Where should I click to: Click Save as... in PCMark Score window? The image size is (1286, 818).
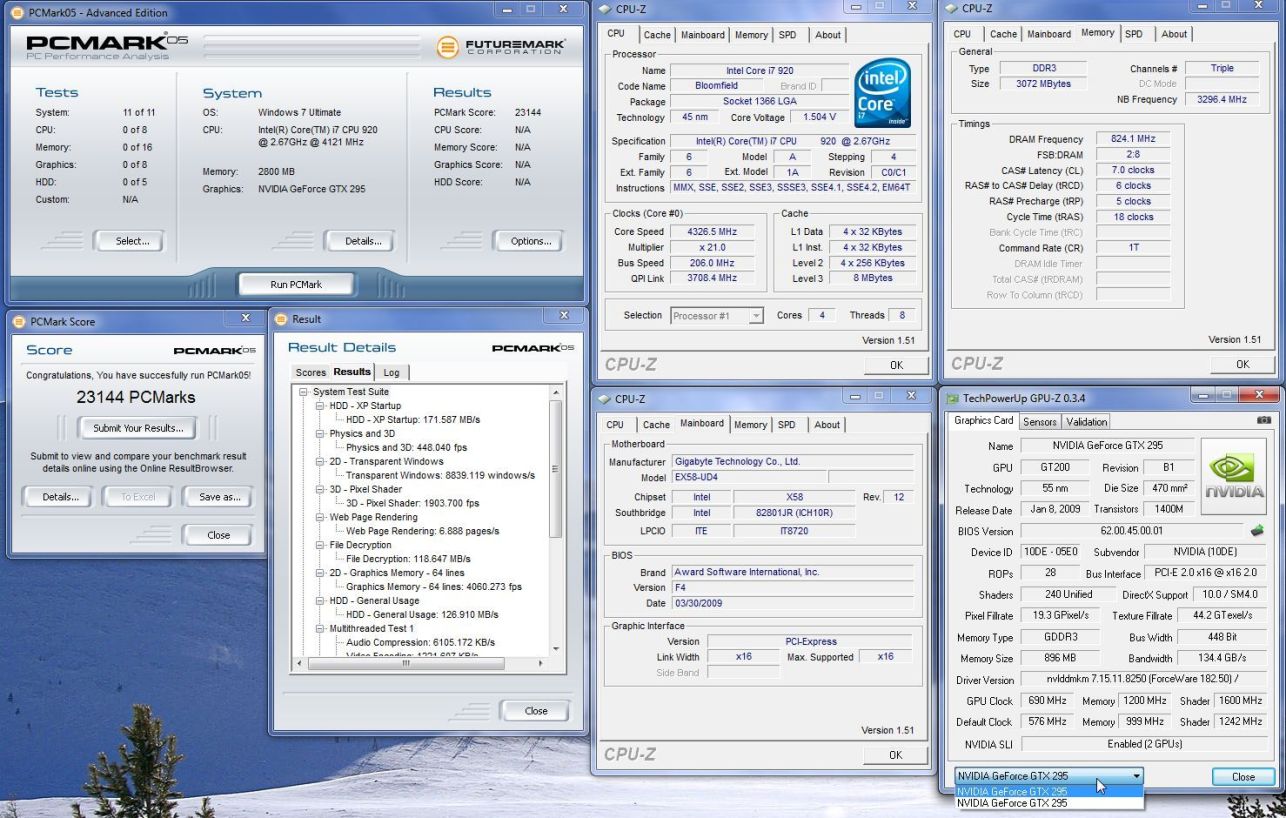pos(219,497)
